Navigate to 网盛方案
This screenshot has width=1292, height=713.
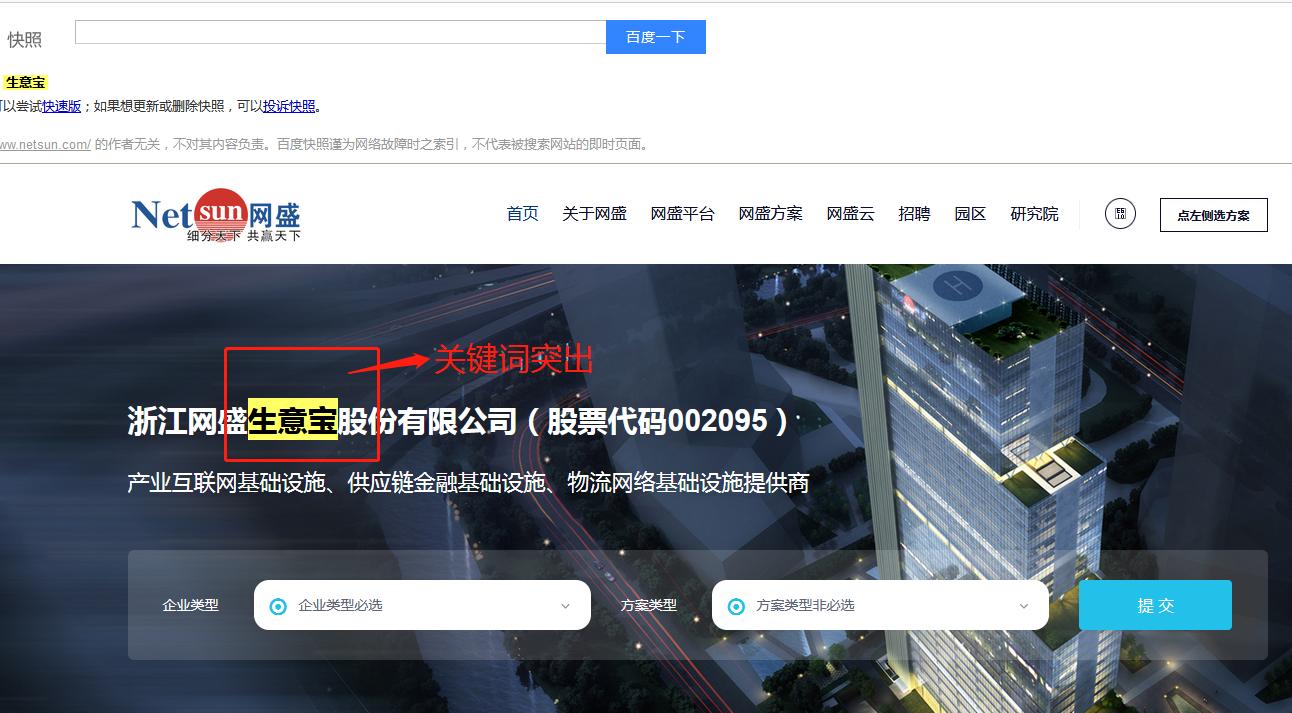[770, 213]
